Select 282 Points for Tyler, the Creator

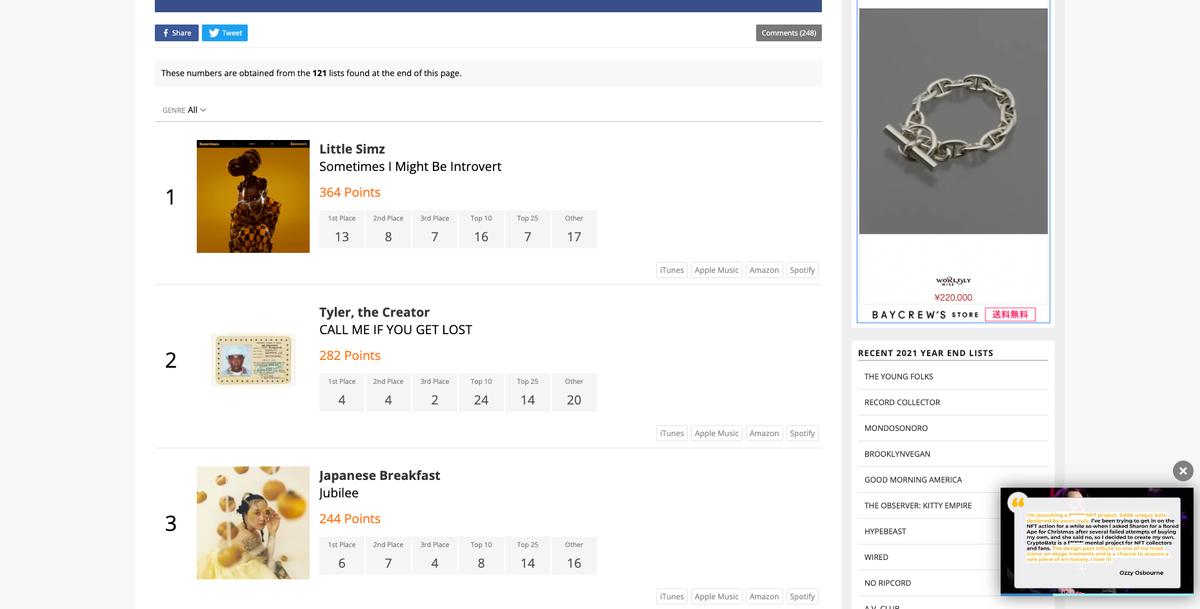[x=350, y=355]
